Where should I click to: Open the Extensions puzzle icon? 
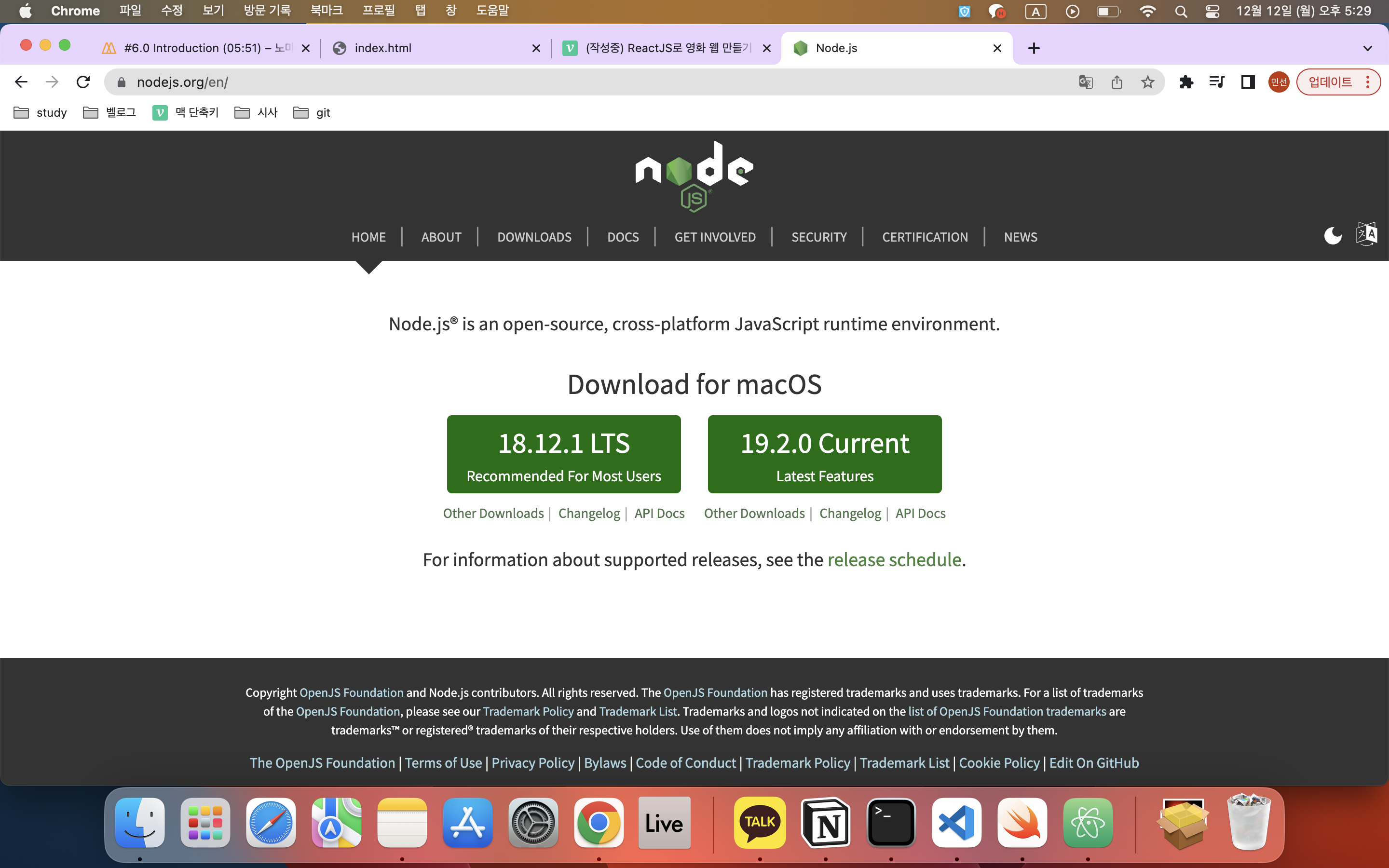point(1186,82)
